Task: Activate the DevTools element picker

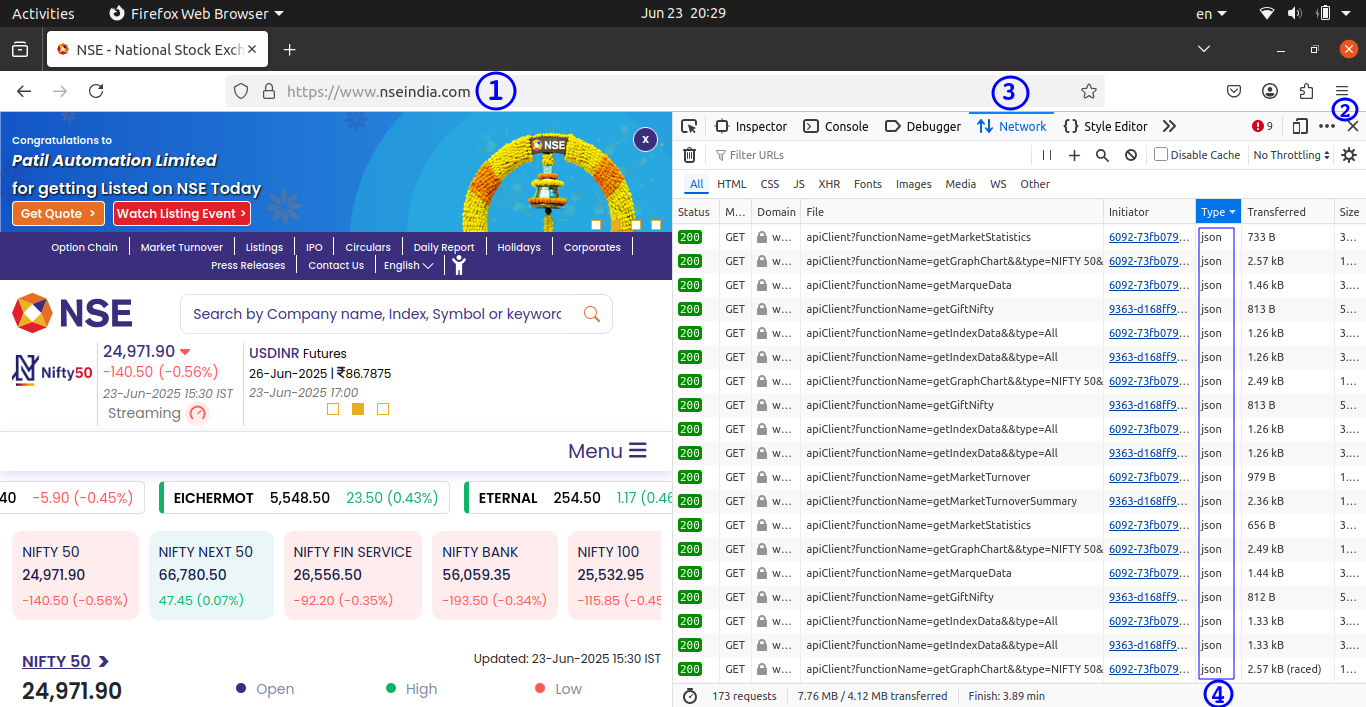Action: 689,126
